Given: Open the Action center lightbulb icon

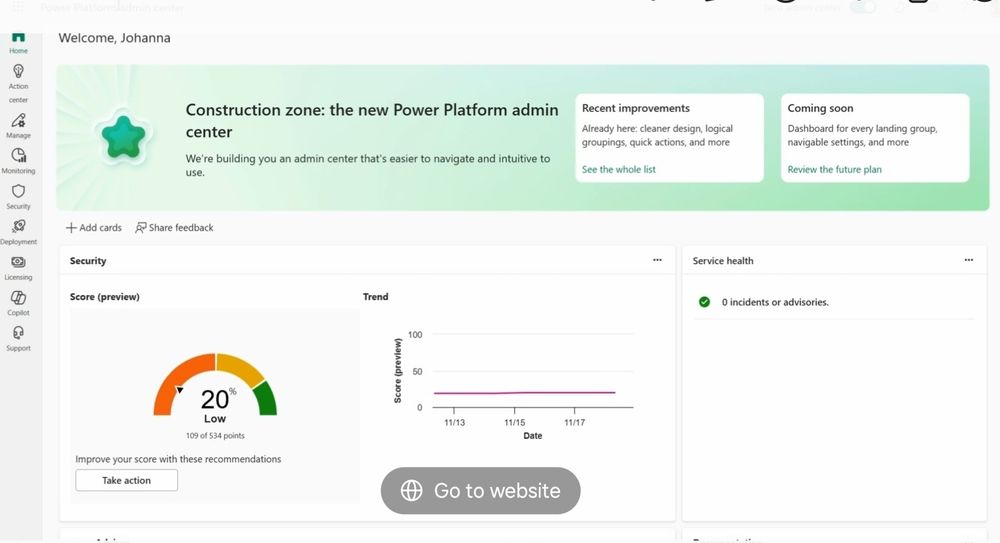Looking at the screenshot, I should point(18,71).
